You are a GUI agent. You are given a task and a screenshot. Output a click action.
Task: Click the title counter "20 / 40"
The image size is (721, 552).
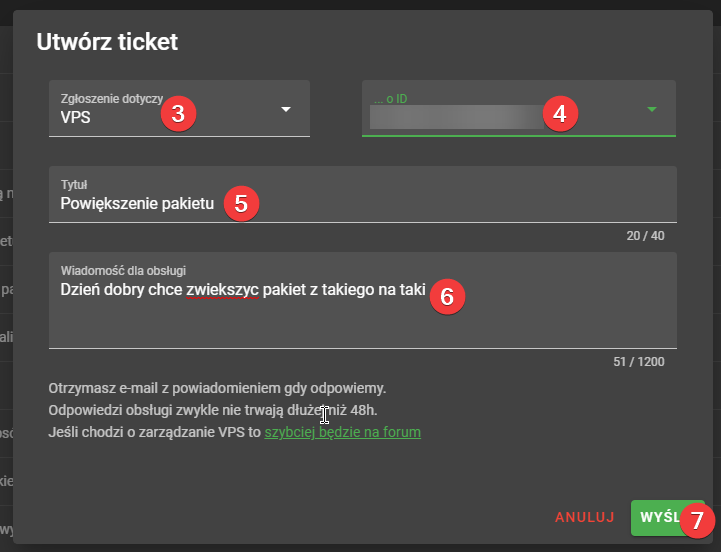click(x=643, y=236)
